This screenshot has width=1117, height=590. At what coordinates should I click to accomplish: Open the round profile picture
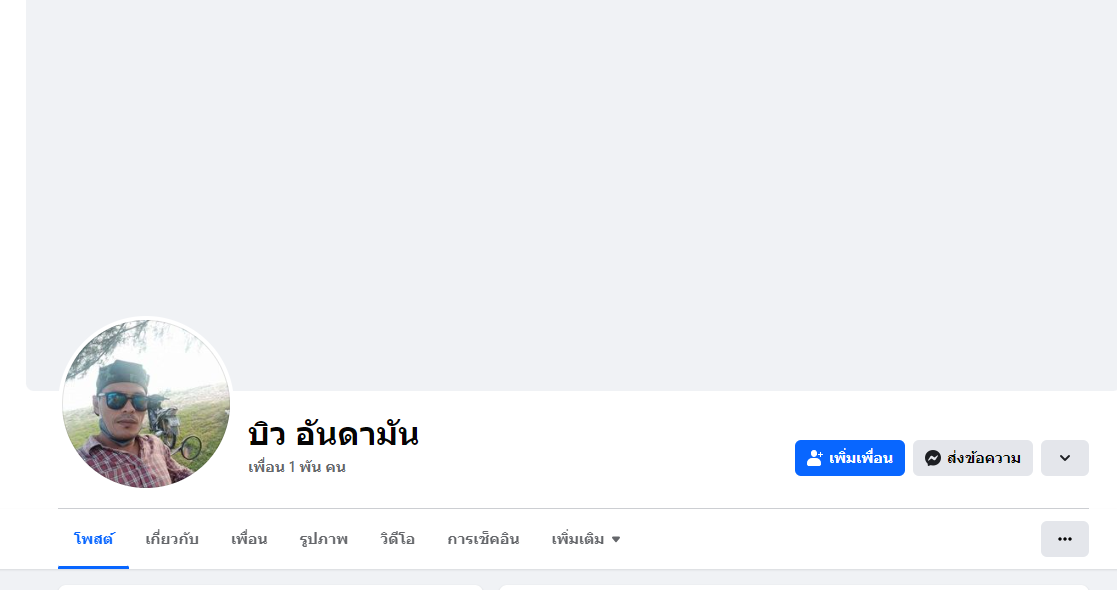[146, 404]
